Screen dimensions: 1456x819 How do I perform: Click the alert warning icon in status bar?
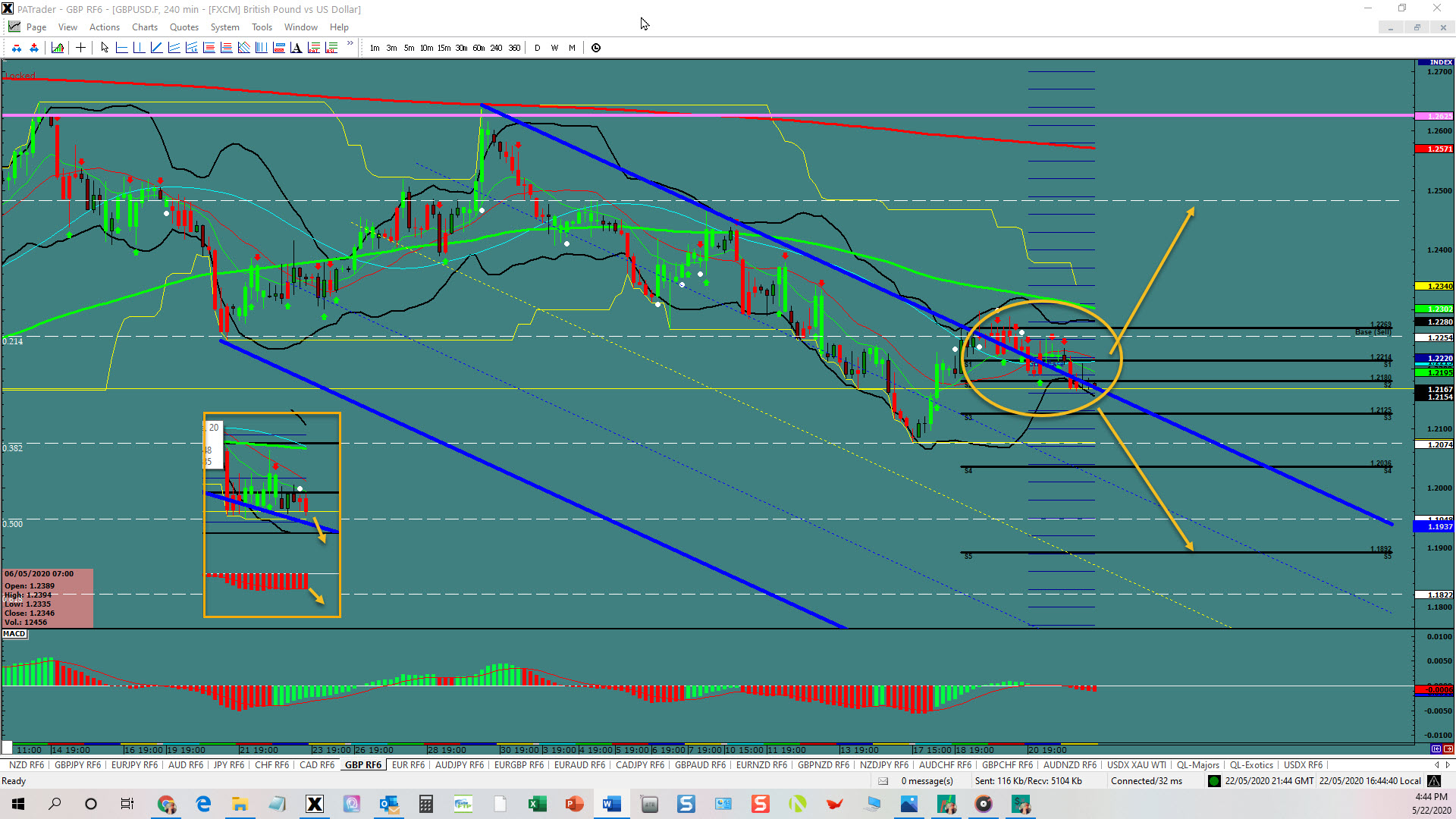tap(1433, 781)
